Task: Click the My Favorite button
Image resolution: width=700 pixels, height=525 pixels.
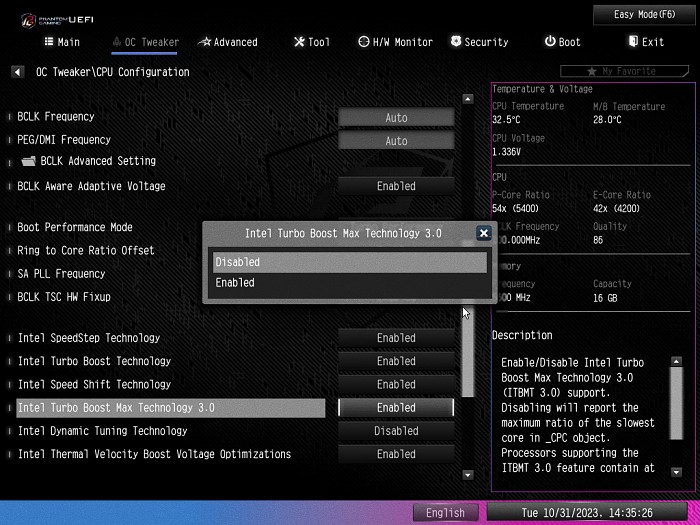Action: (x=625, y=71)
